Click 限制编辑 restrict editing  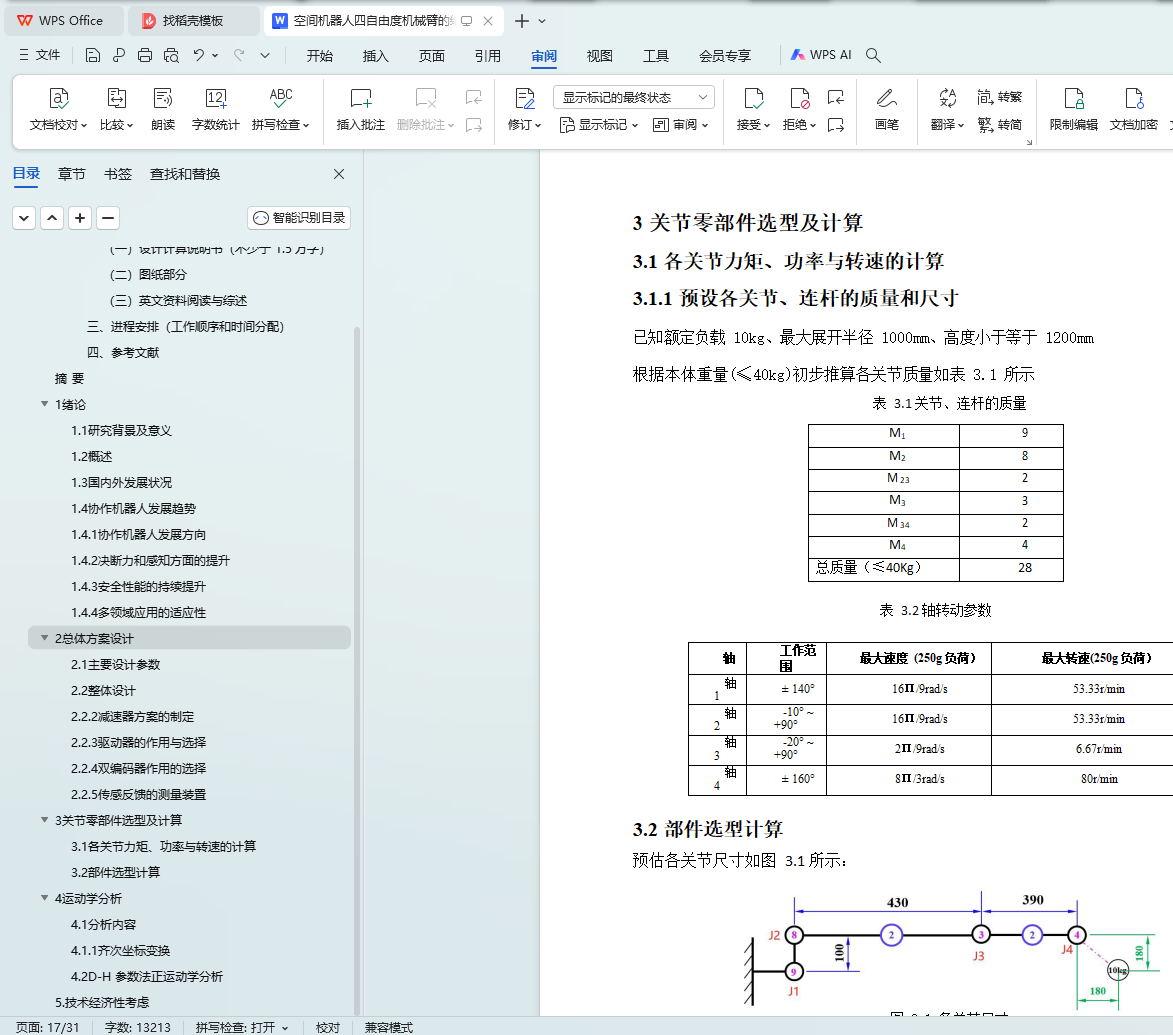[1074, 109]
